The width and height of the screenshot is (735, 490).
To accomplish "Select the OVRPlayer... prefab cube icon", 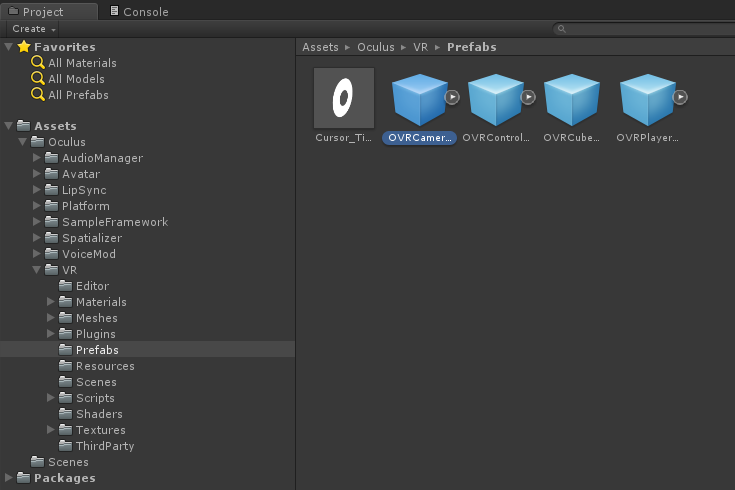I will 647,99.
